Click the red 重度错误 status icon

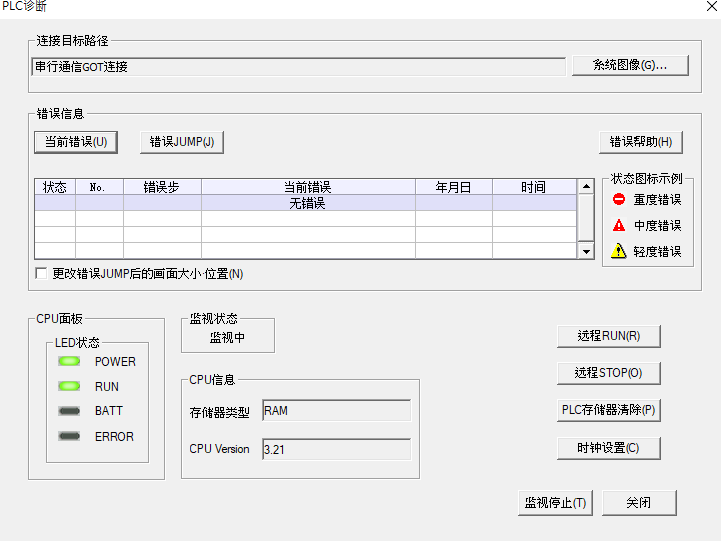coord(619,199)
